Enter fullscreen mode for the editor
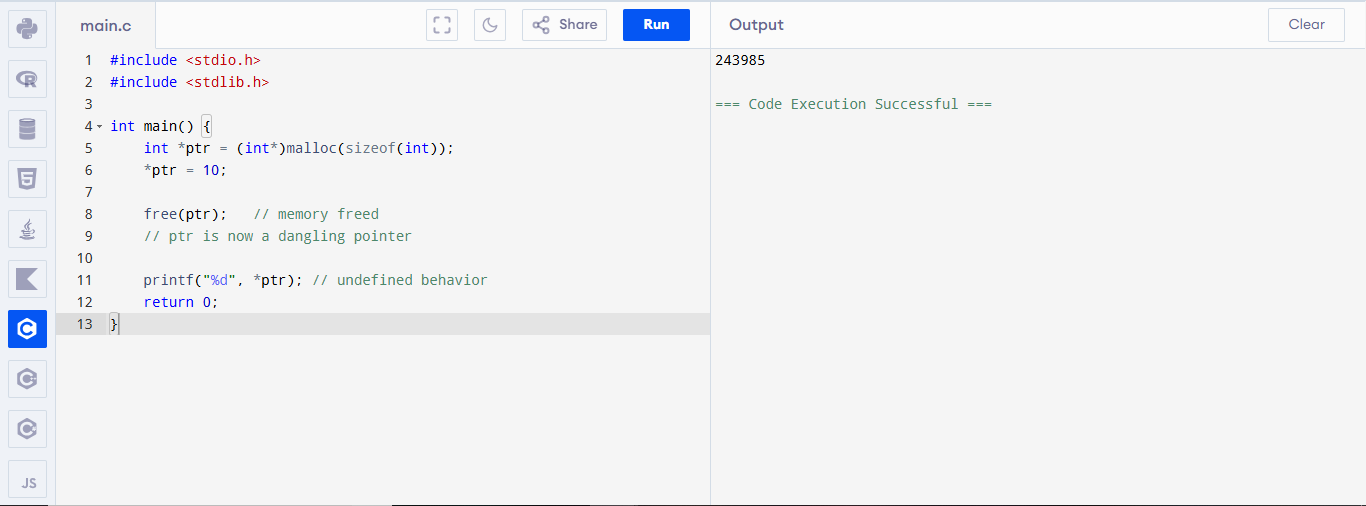Image resolution: width=1366 pixels, height=506 pixels. (x=441, y=25)
